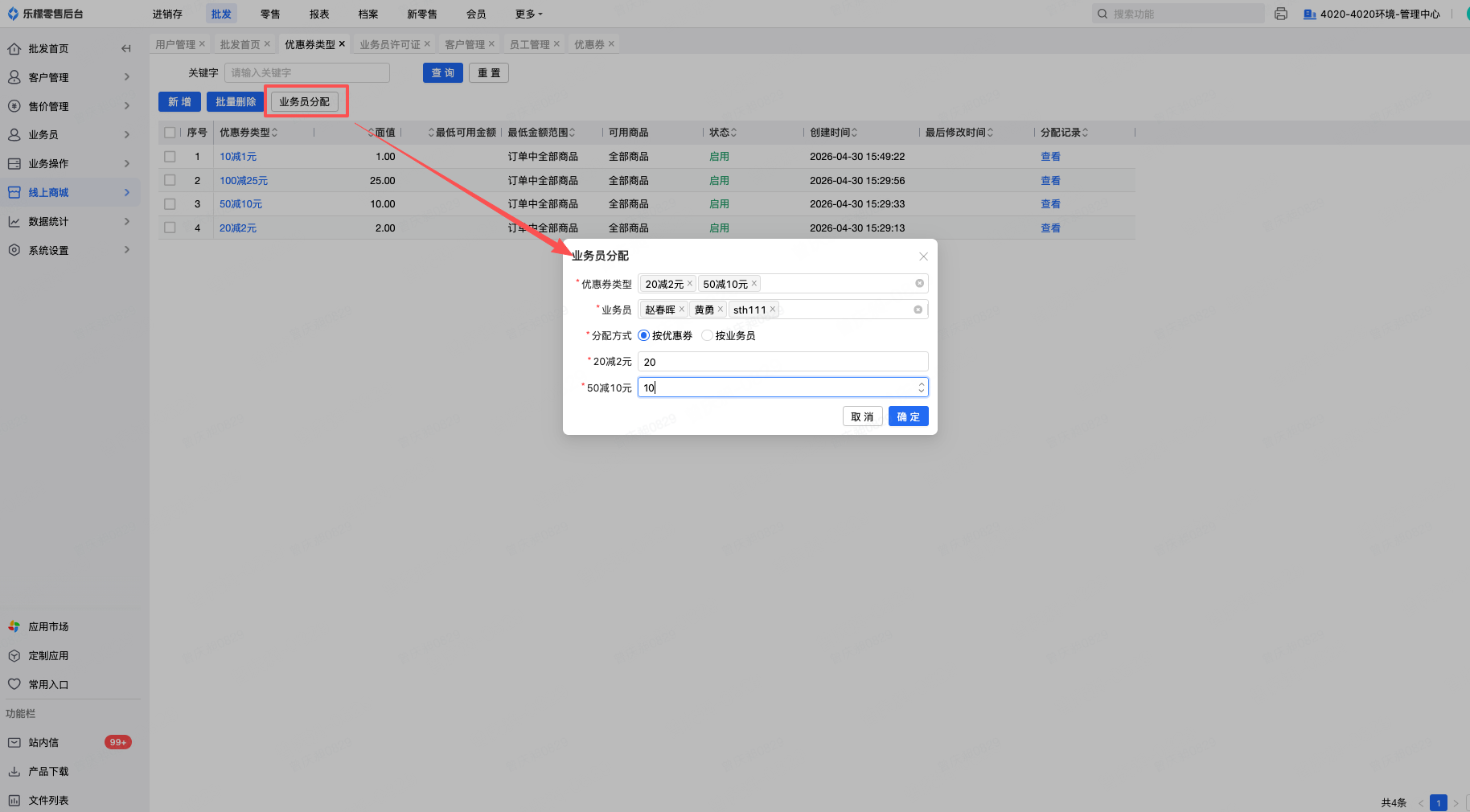Viewport: 1470px width, 812px height.
Task: Click the 20减2元 quantity input field
Action: [783, 362]
